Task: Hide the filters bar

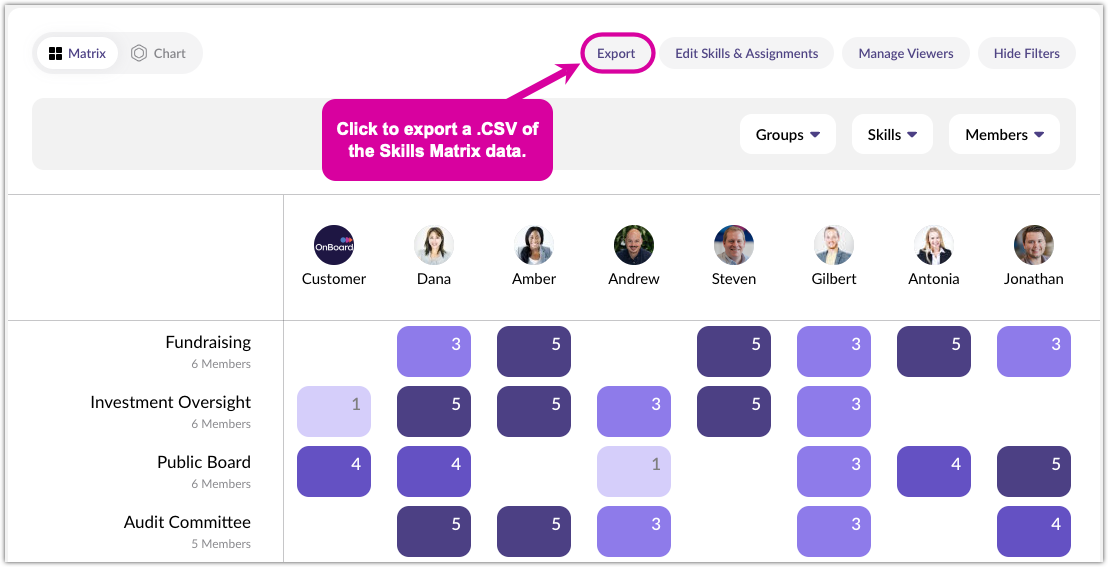Action: point(1026,54)
